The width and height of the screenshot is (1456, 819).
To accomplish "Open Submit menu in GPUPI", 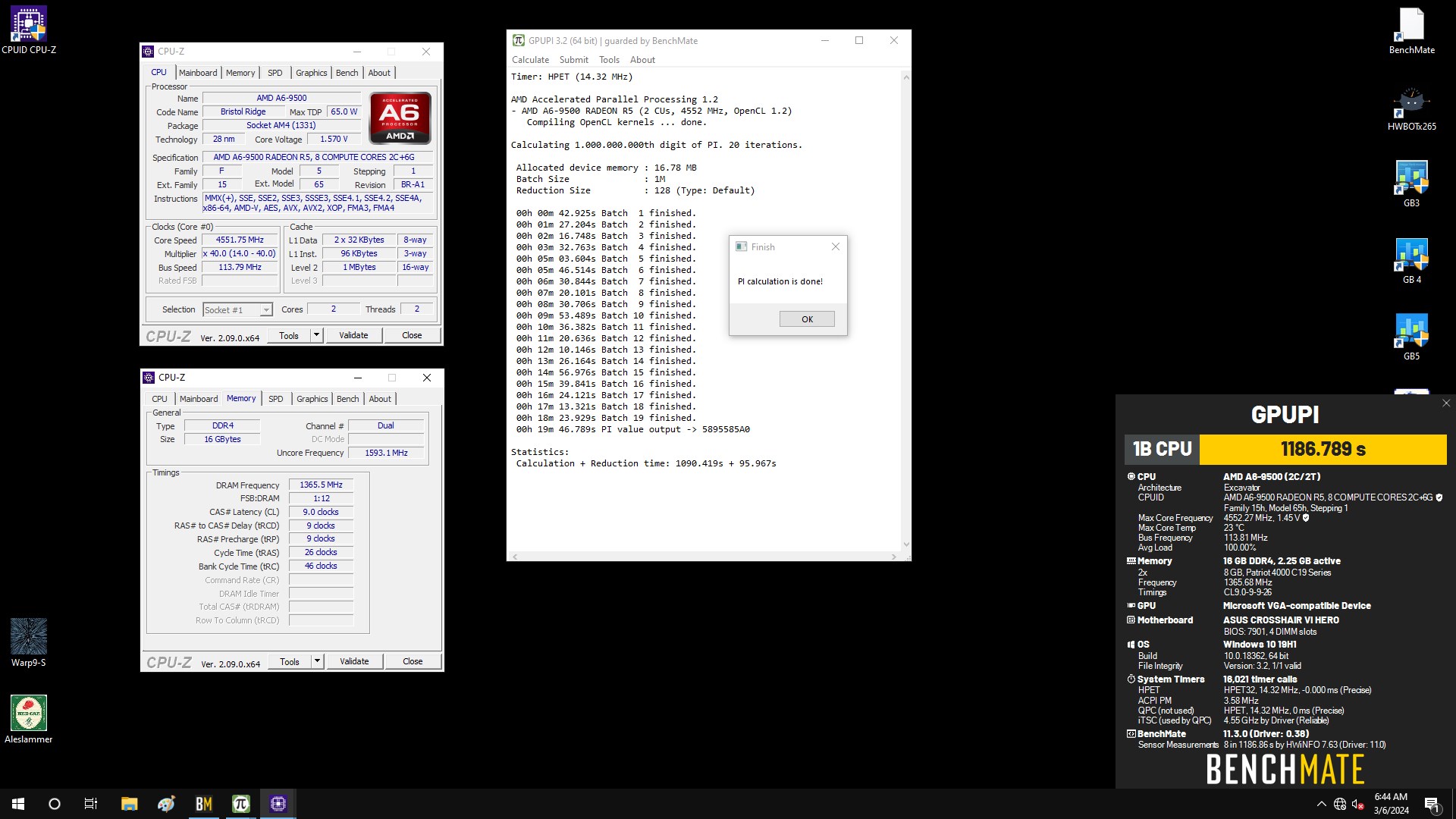I will 573,60.
